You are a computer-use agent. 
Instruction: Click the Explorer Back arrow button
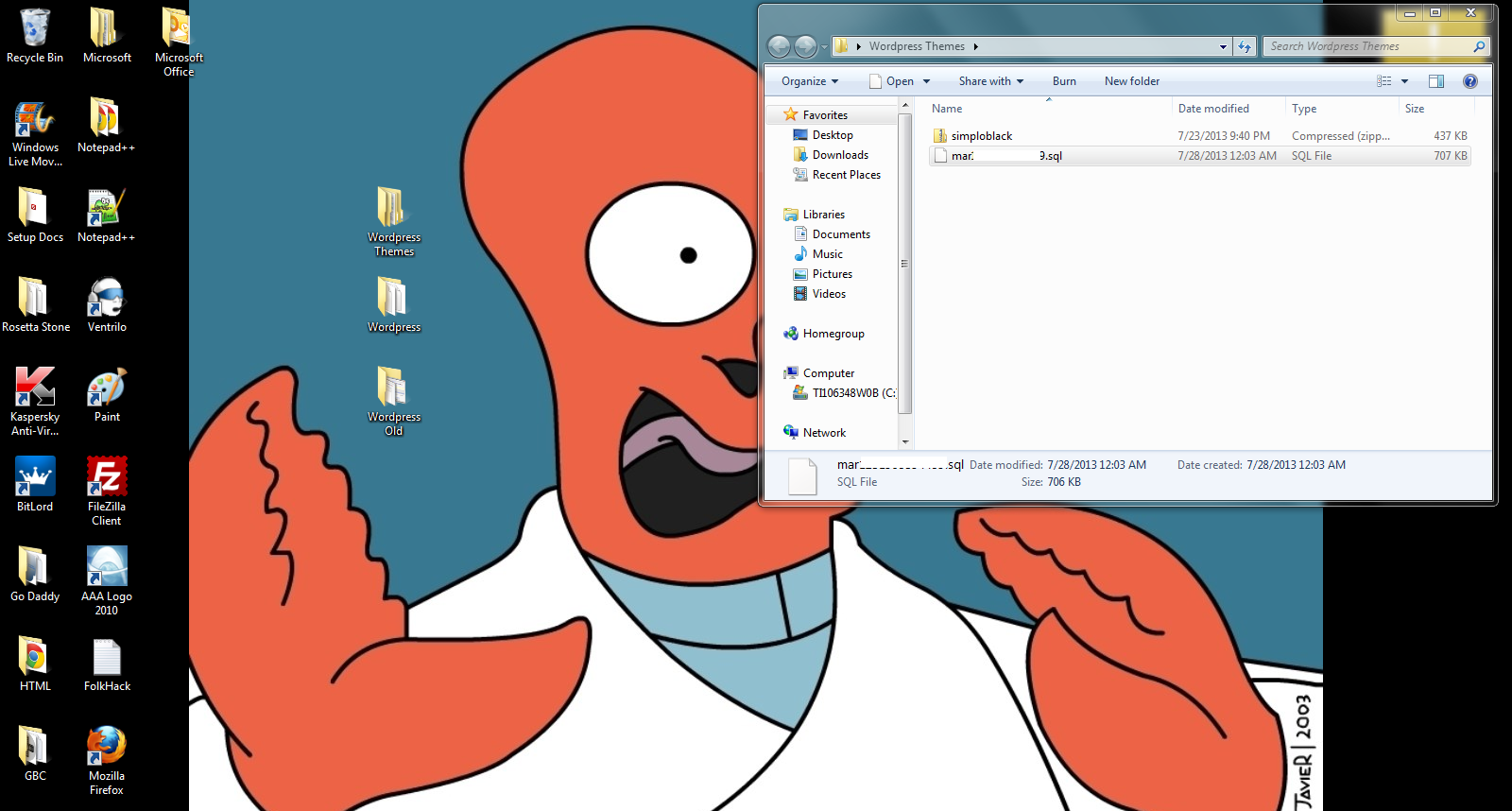[x=779, y=46]
